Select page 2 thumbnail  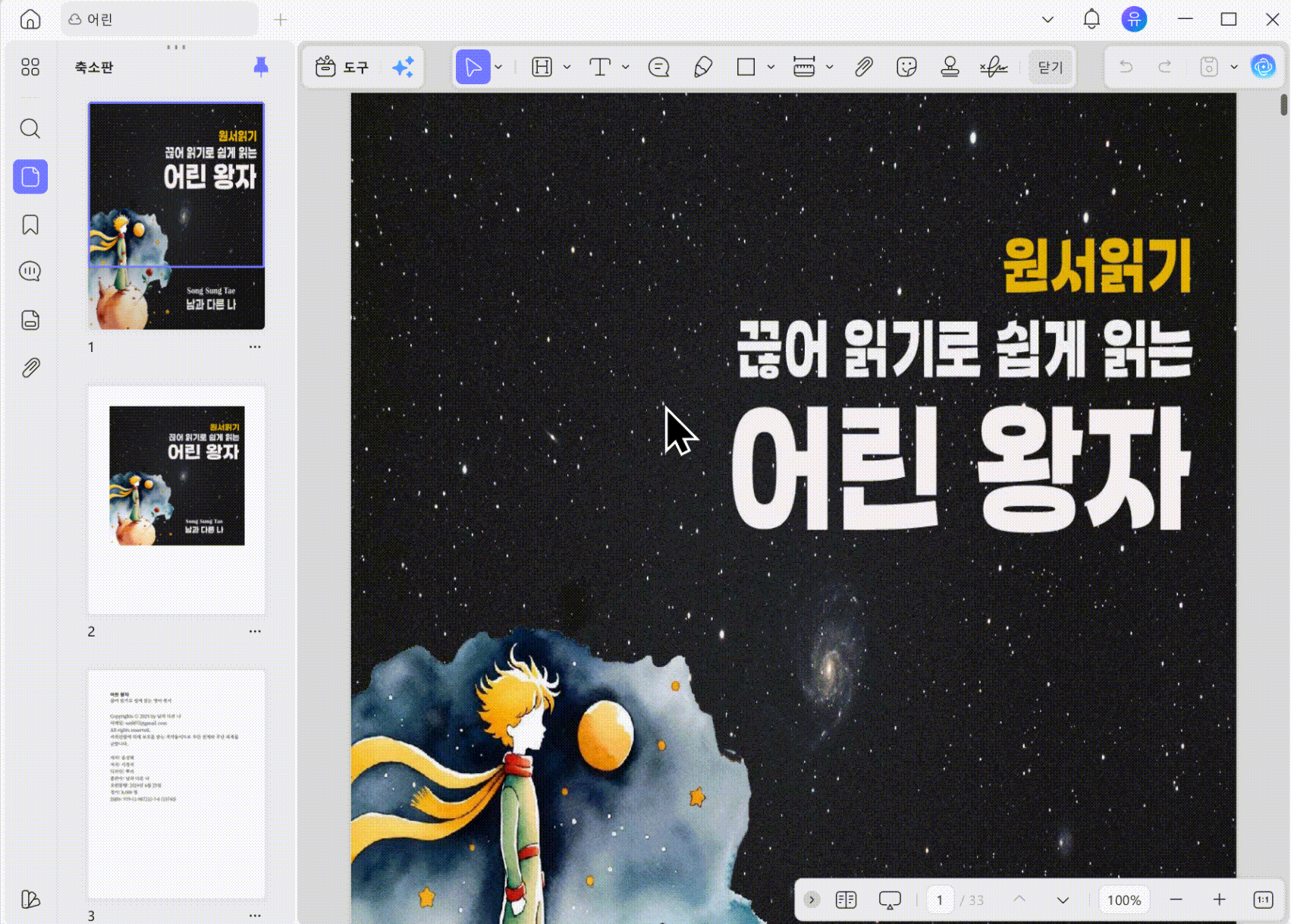(x=177, y=500)
